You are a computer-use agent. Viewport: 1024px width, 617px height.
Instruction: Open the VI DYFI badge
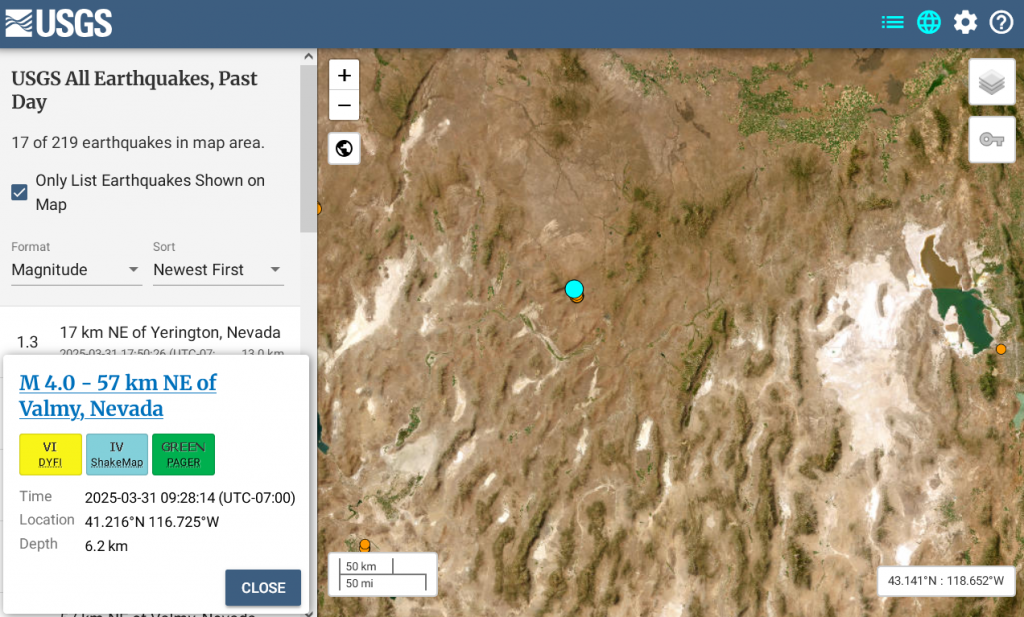click(50, 454)
